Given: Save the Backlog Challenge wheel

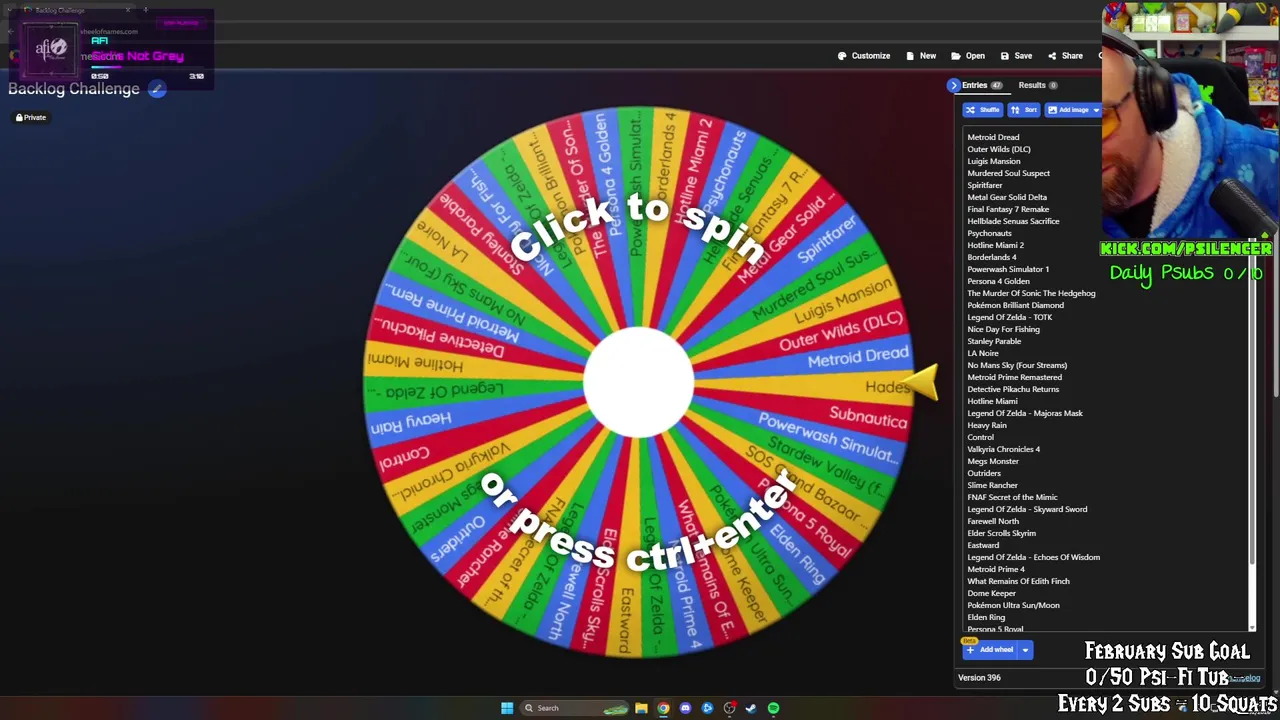Looking at the screenshot, I should tap(1016, 56).
